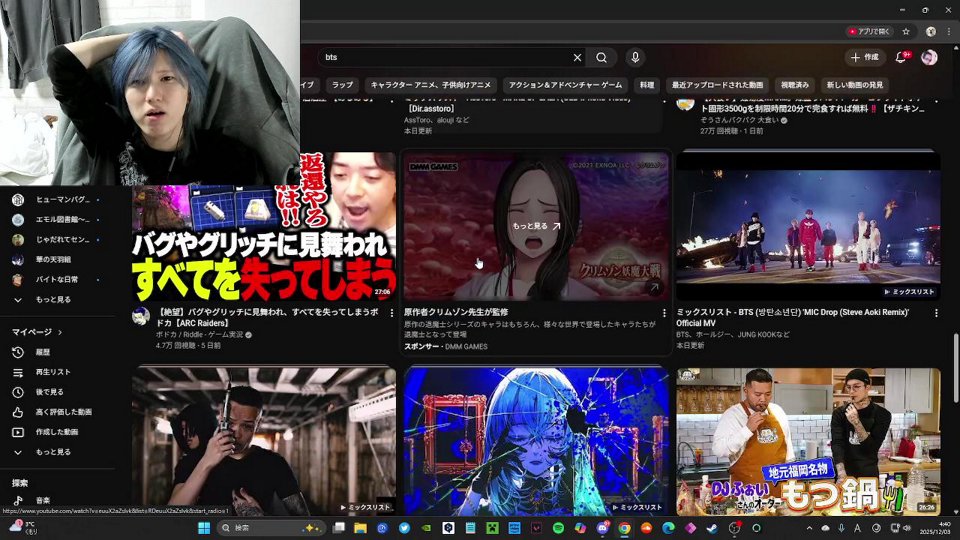Open the エモル図書館 subscription channel
This screenshot has height=540, width=960.
click(x=56, y=219)
